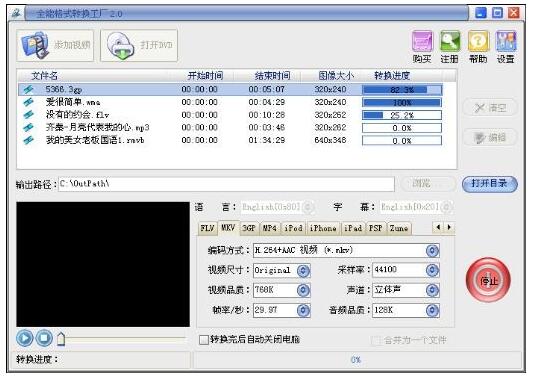547x376 pixels.
Task: Switch to the 3GP tab
Action: tap(249, 228)
